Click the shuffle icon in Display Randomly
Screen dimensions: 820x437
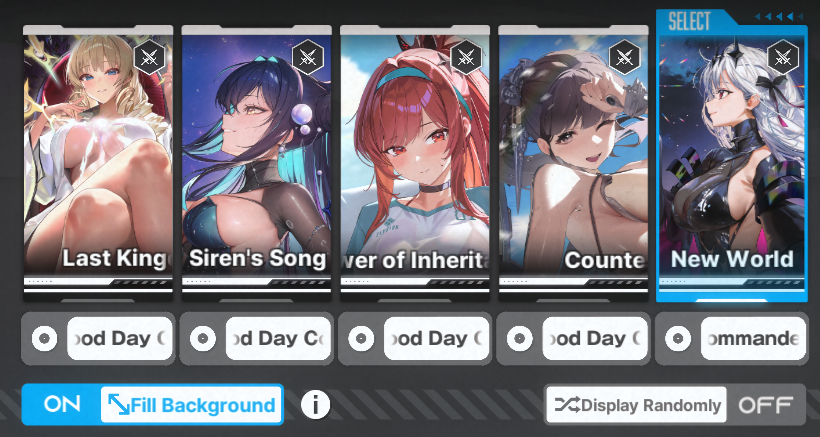[x=567, y=405]
